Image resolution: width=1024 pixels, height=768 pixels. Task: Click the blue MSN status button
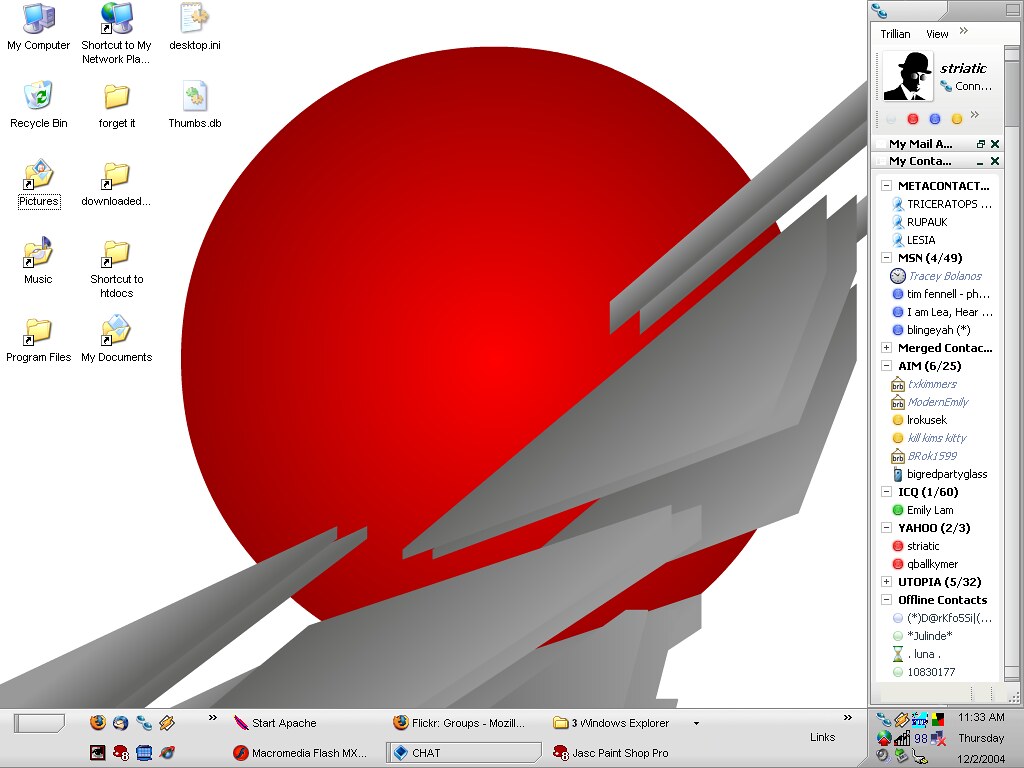click(x=935, y=119)
